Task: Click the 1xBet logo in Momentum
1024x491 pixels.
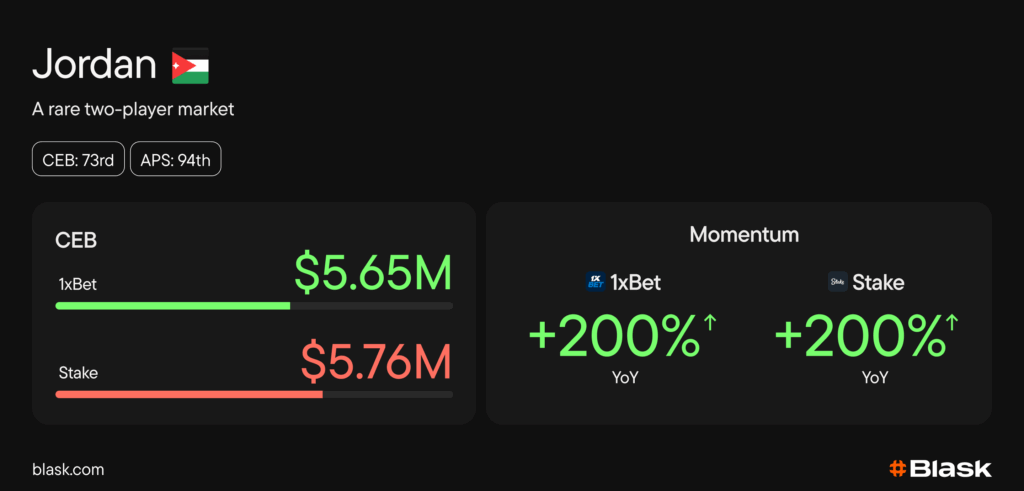Action: [596, 282]
